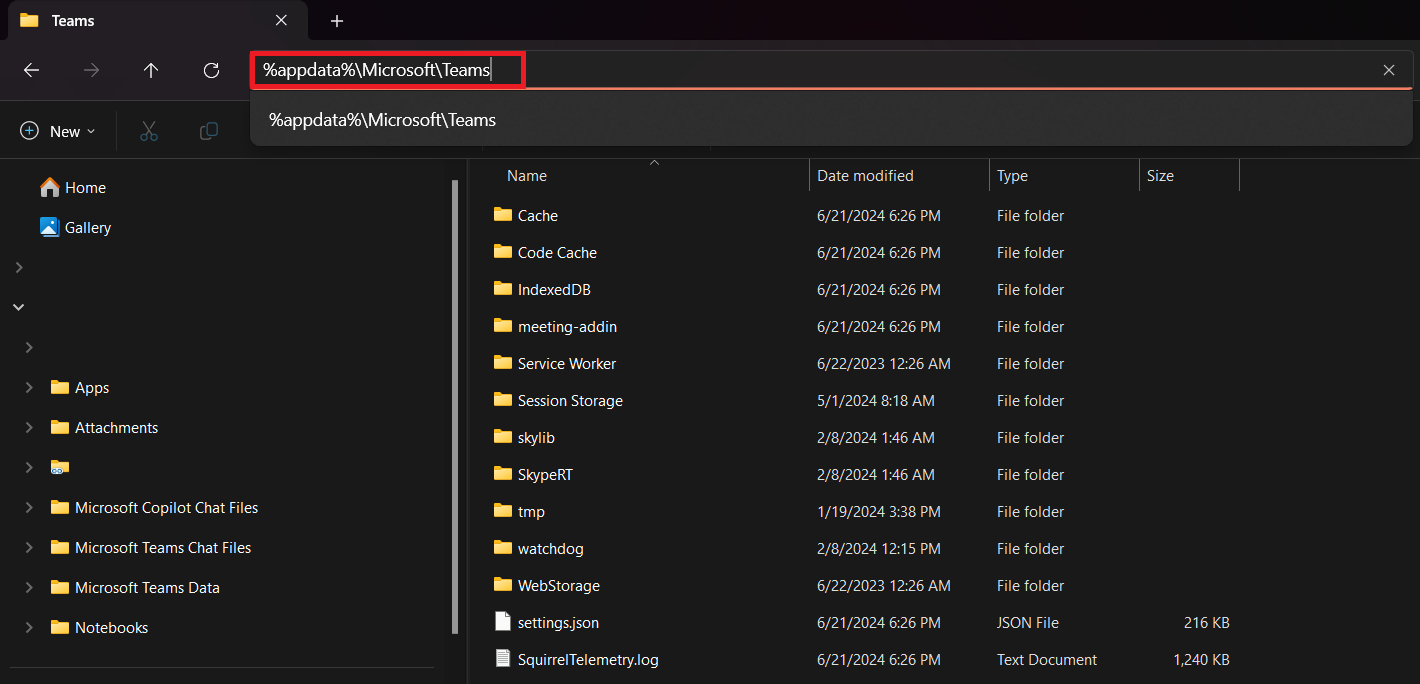Select the WebStorage folder icon
This screenshot has height=684, width=1420.
[503, 585]
